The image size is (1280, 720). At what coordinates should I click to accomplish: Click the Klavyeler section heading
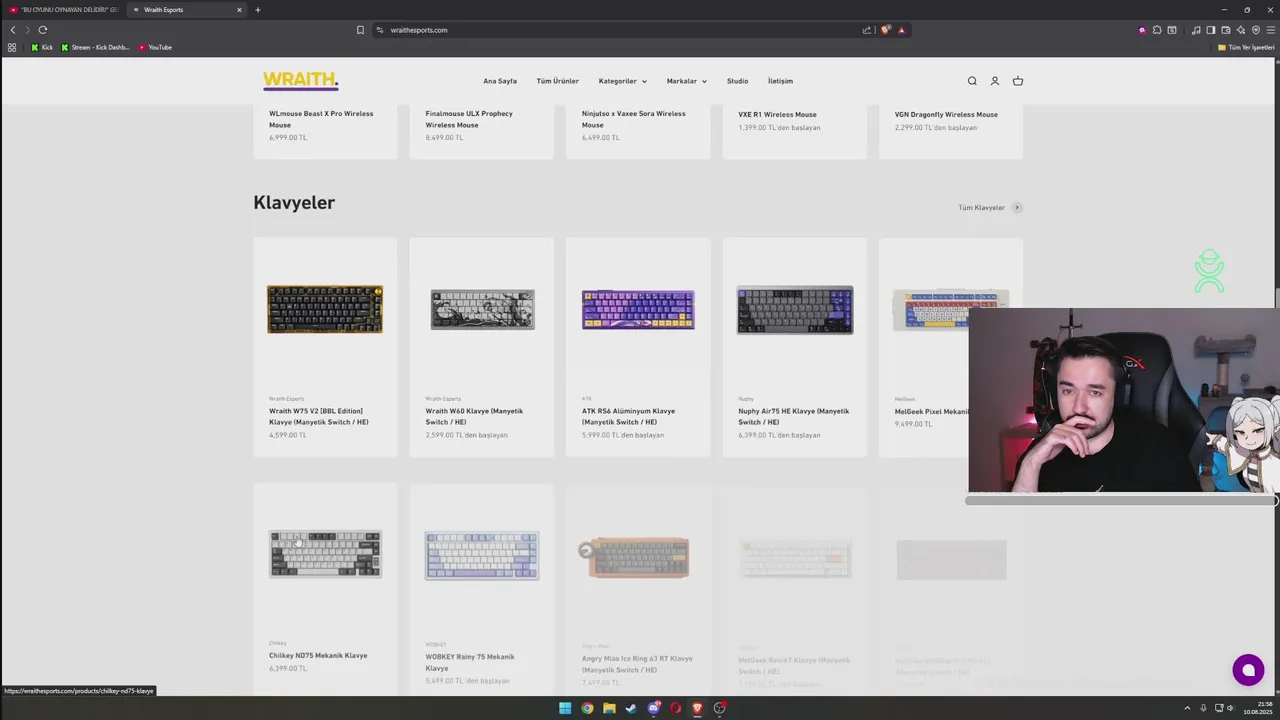click(294, 202)
